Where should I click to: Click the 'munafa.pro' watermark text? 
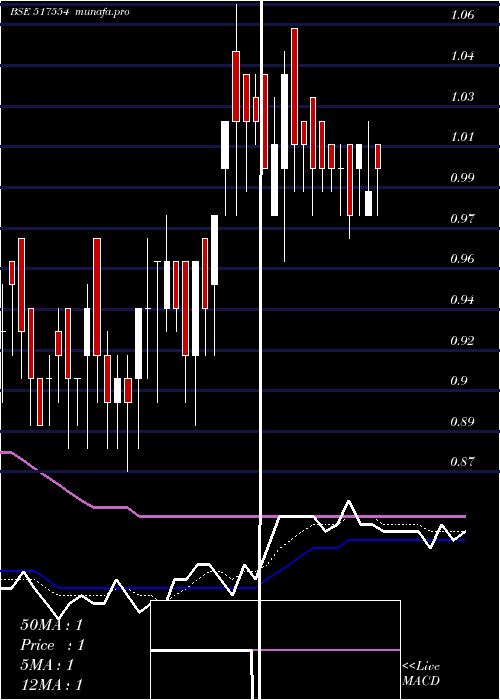103,12
